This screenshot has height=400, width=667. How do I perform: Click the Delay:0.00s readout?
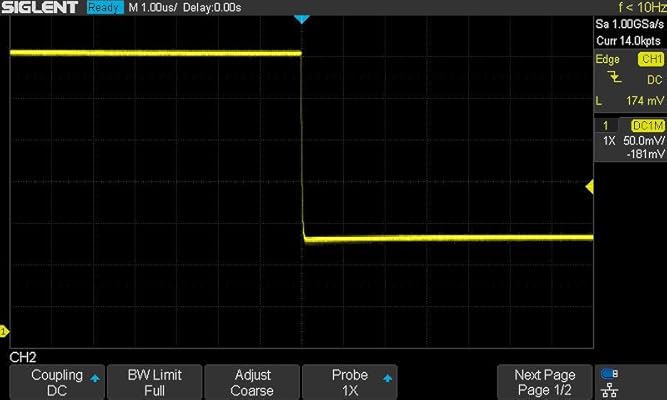click(x=212, y=7)
